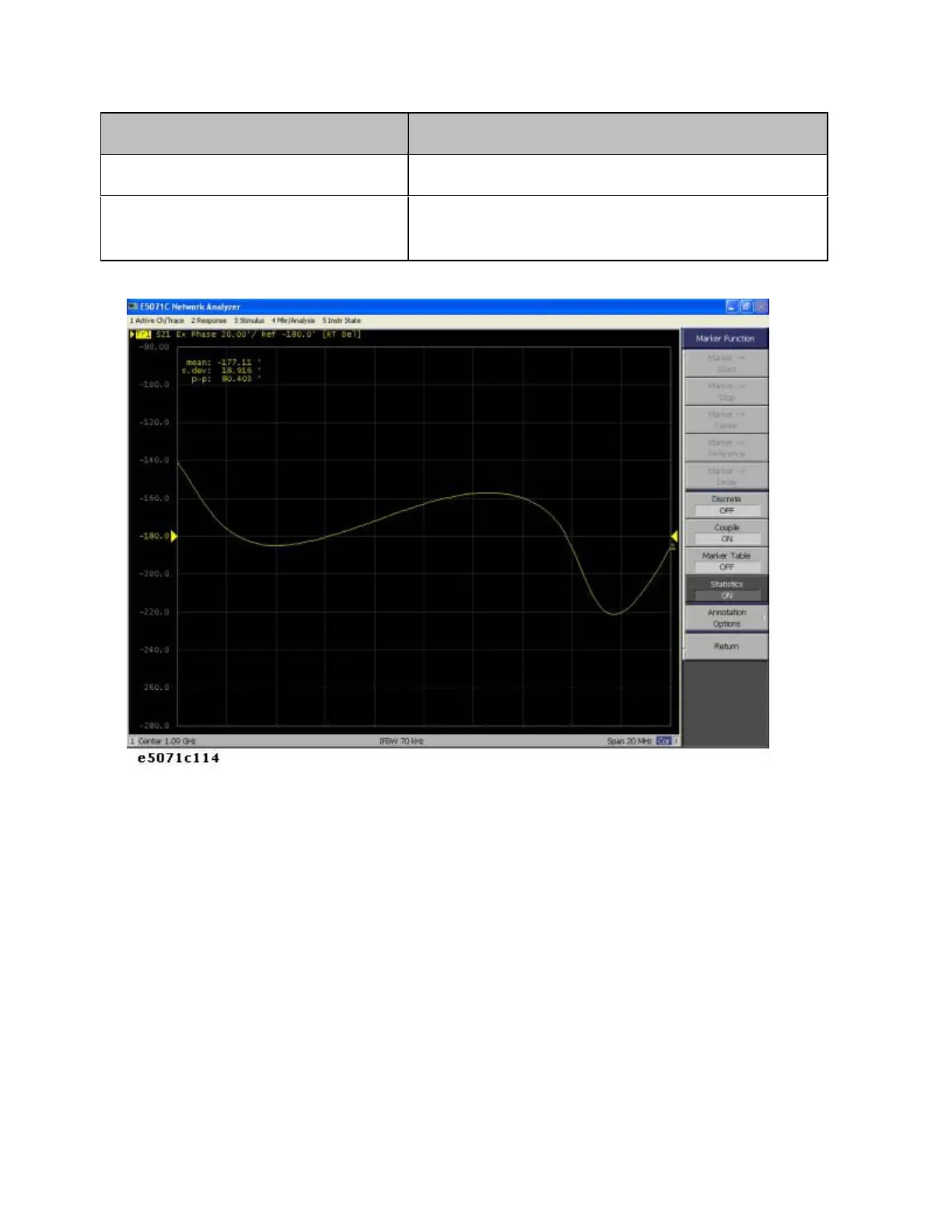Click the right reference position marker triangle
The height and width of the screenshot is (1232, 952).
[674, 536]
